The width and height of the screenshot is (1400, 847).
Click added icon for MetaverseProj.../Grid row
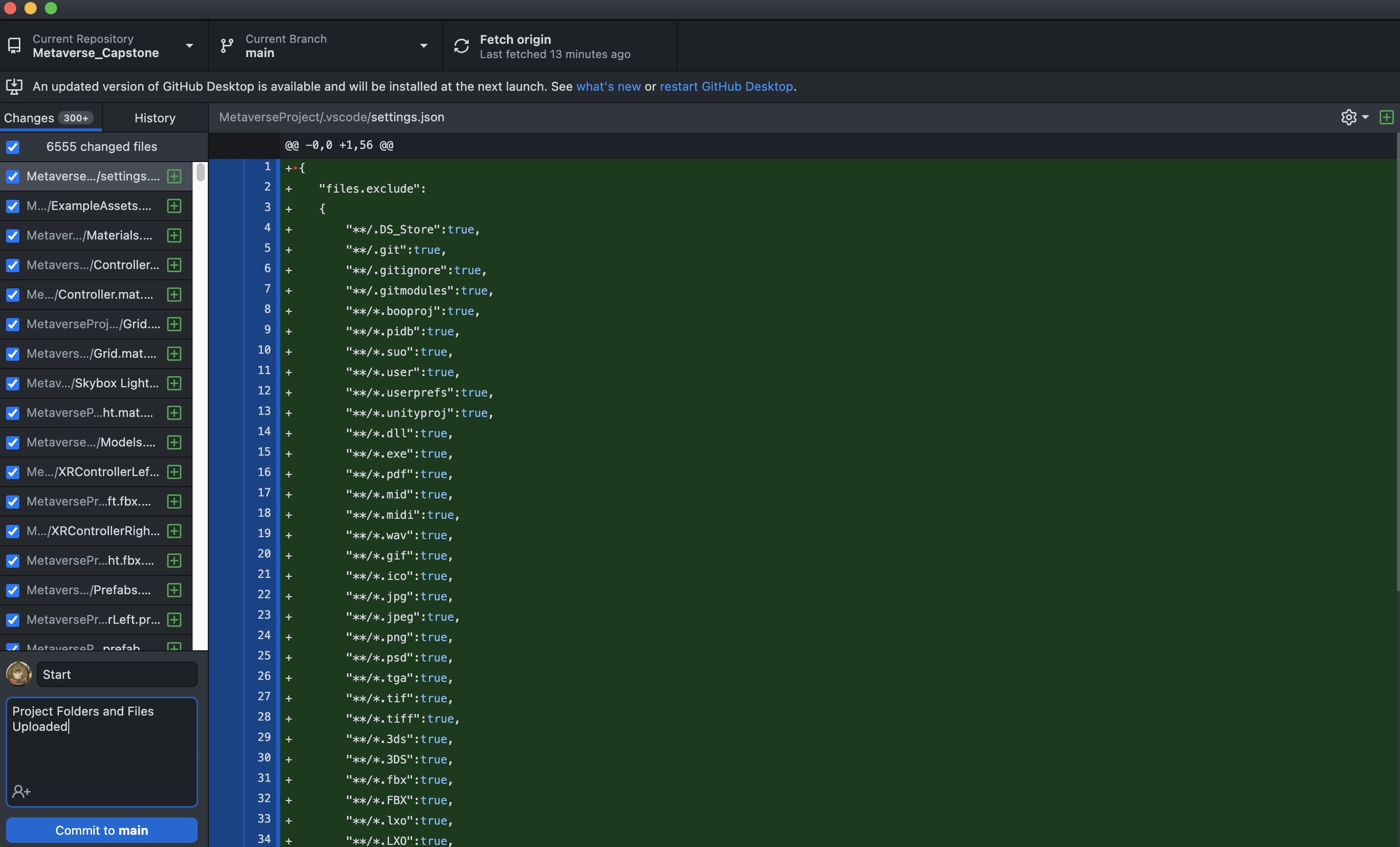(x=174, y=324)
